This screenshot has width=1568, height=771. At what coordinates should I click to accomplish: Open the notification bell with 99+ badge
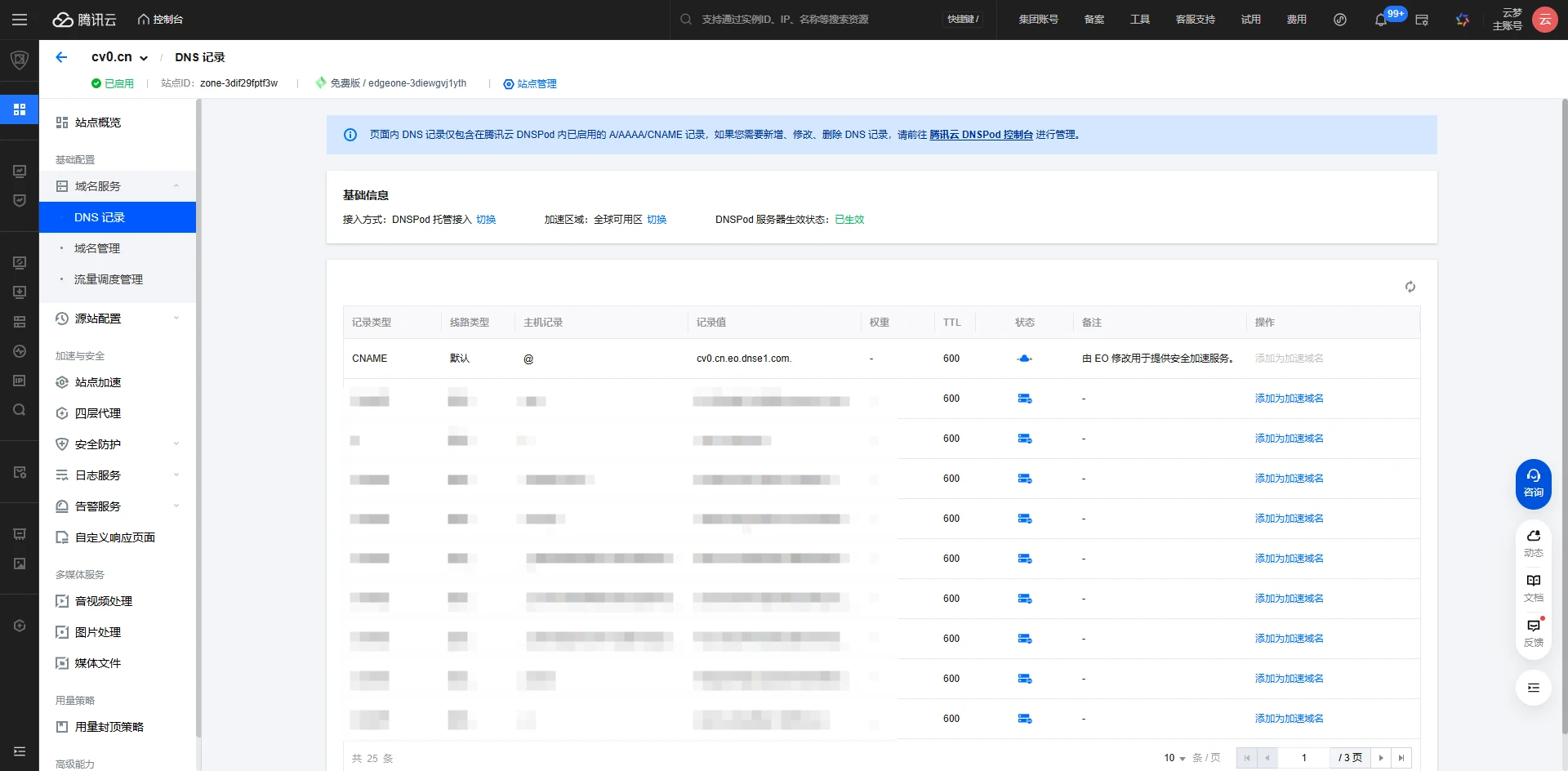point(1381,20)
